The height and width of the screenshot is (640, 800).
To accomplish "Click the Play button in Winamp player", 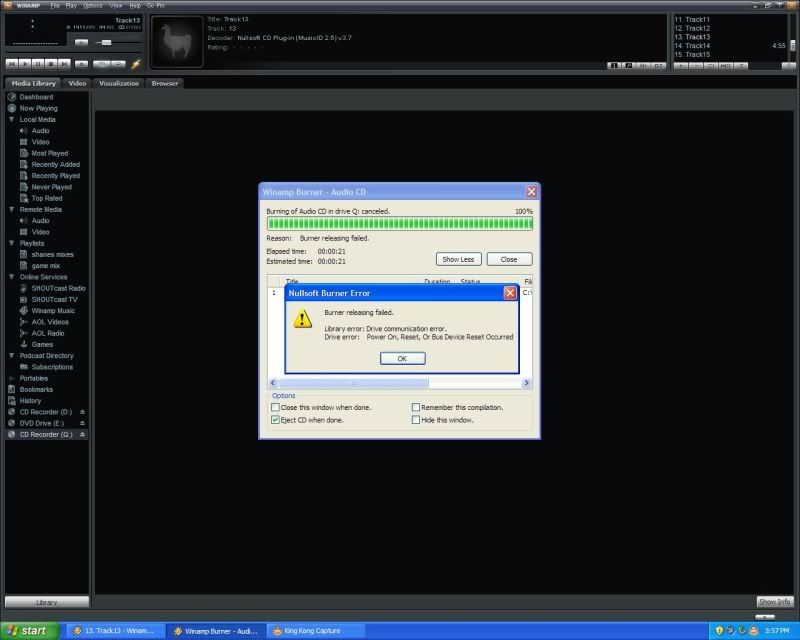I will coord(27,64).
